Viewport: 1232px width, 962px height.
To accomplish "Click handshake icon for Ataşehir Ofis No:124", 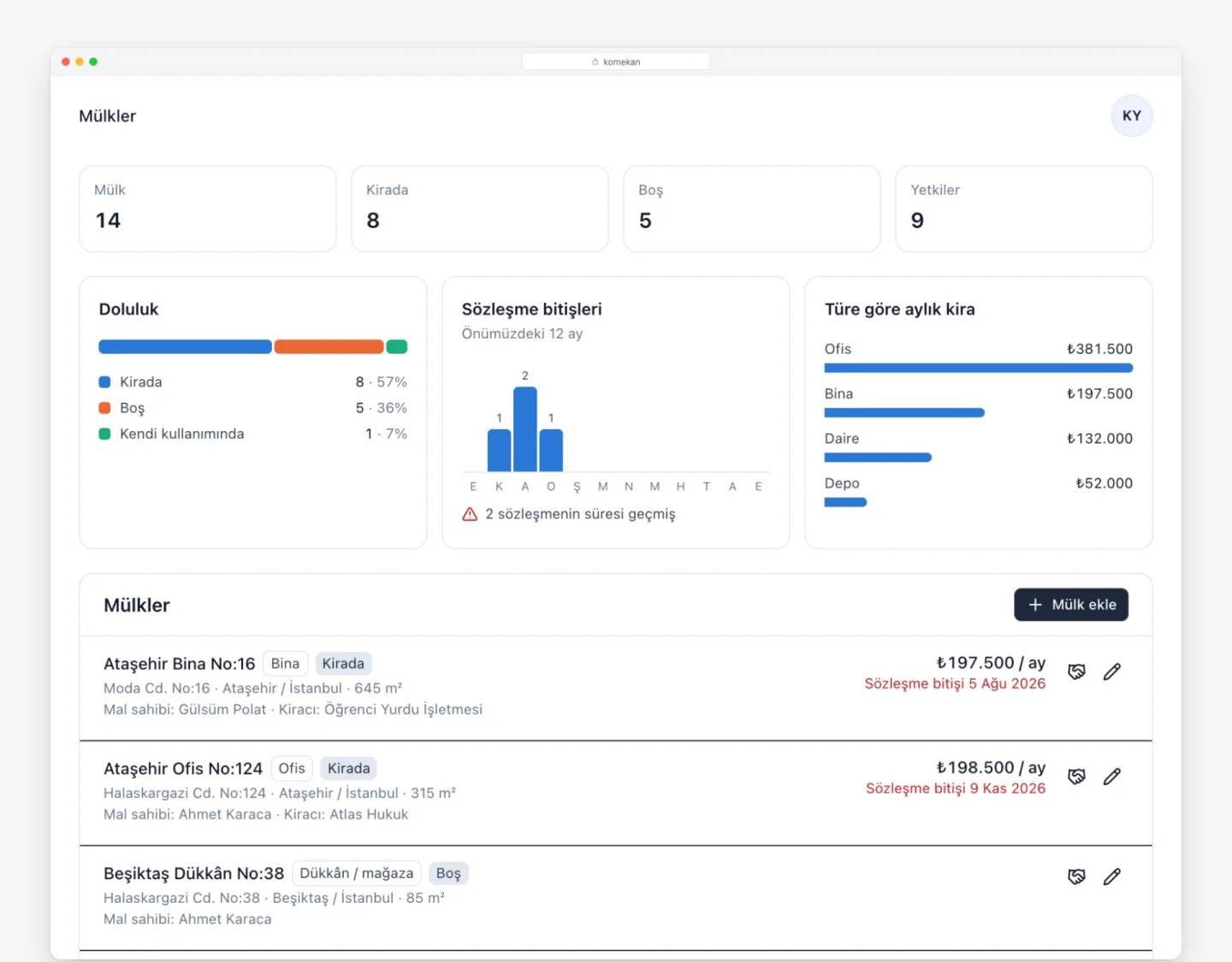I will (x=1076, y=776).
